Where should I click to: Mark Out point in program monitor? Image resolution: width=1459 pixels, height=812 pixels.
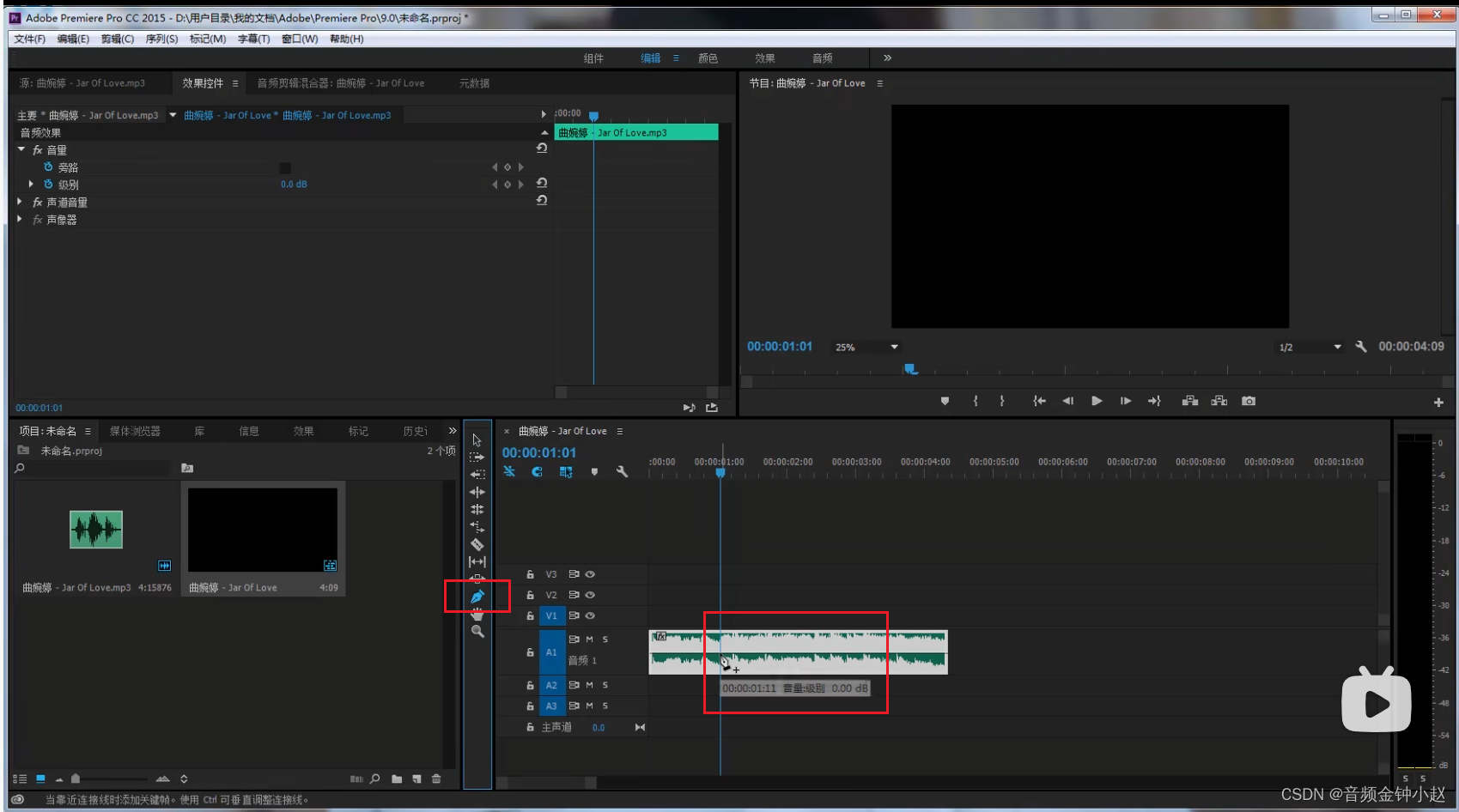1002,401
